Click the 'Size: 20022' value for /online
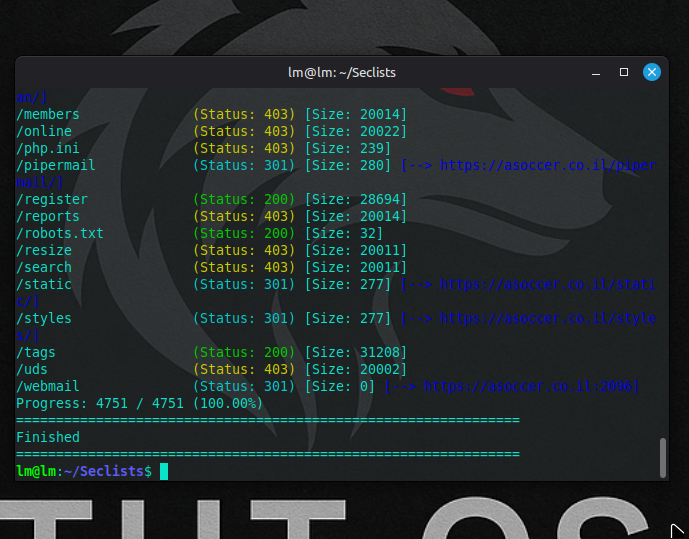 pos(356,131)
